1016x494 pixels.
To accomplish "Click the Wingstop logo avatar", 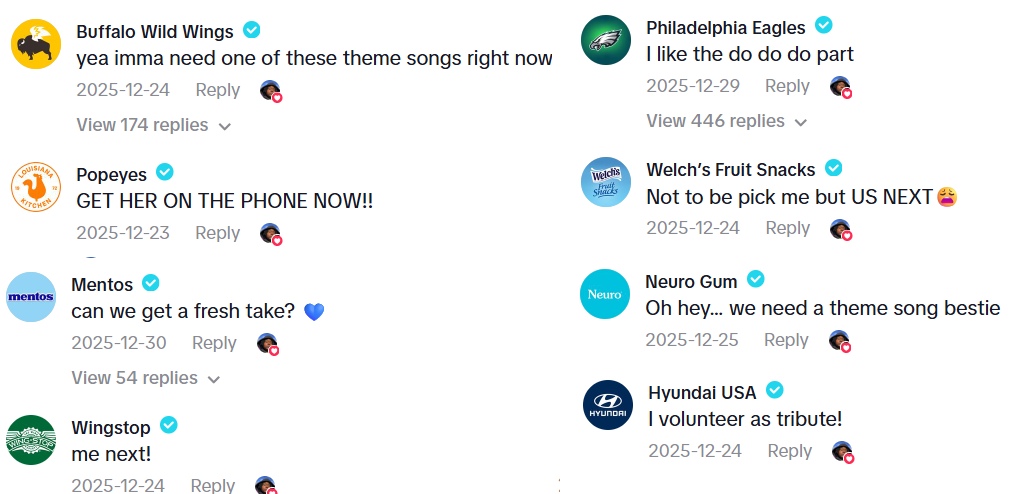I will [31, 439].
